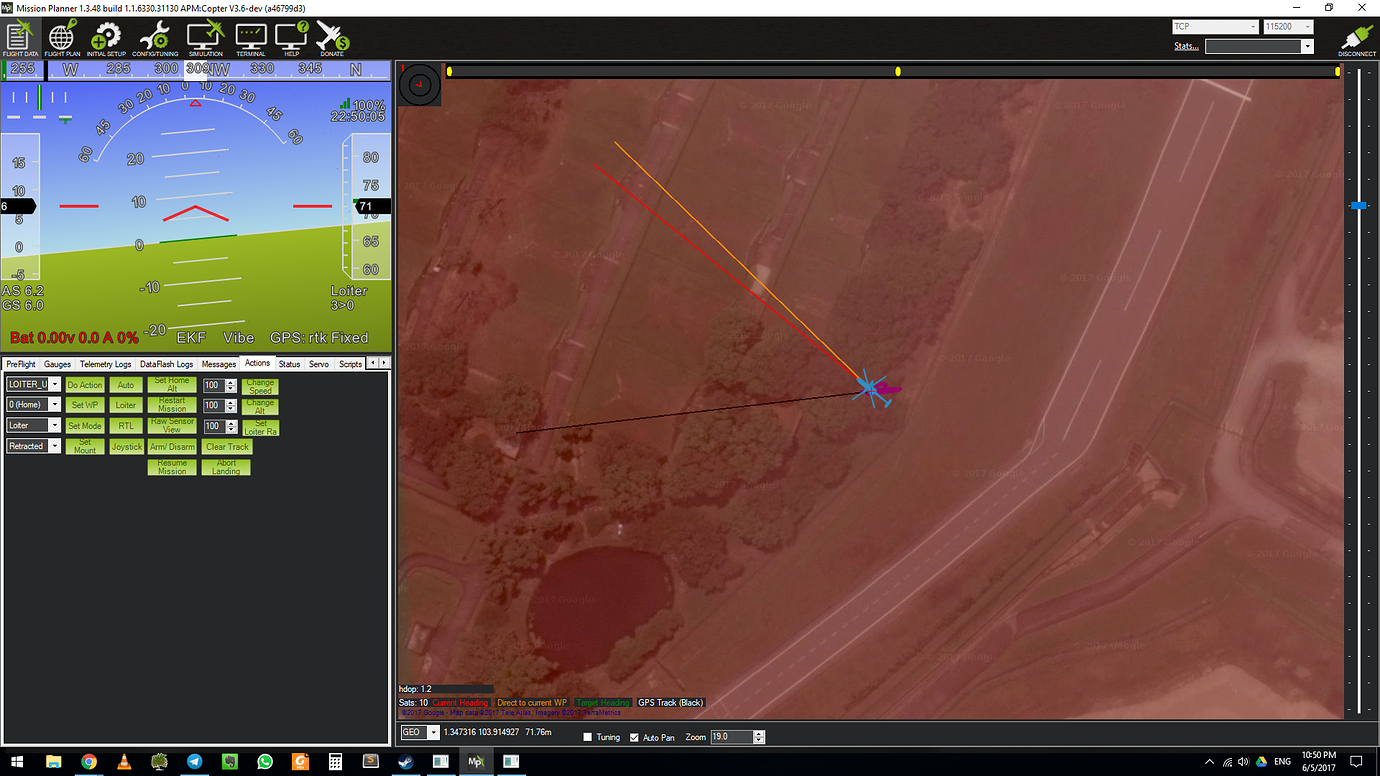Viewport: 1380px width, 776px height.
Task: Switch to the Messages tab
Action: point(218,363)
